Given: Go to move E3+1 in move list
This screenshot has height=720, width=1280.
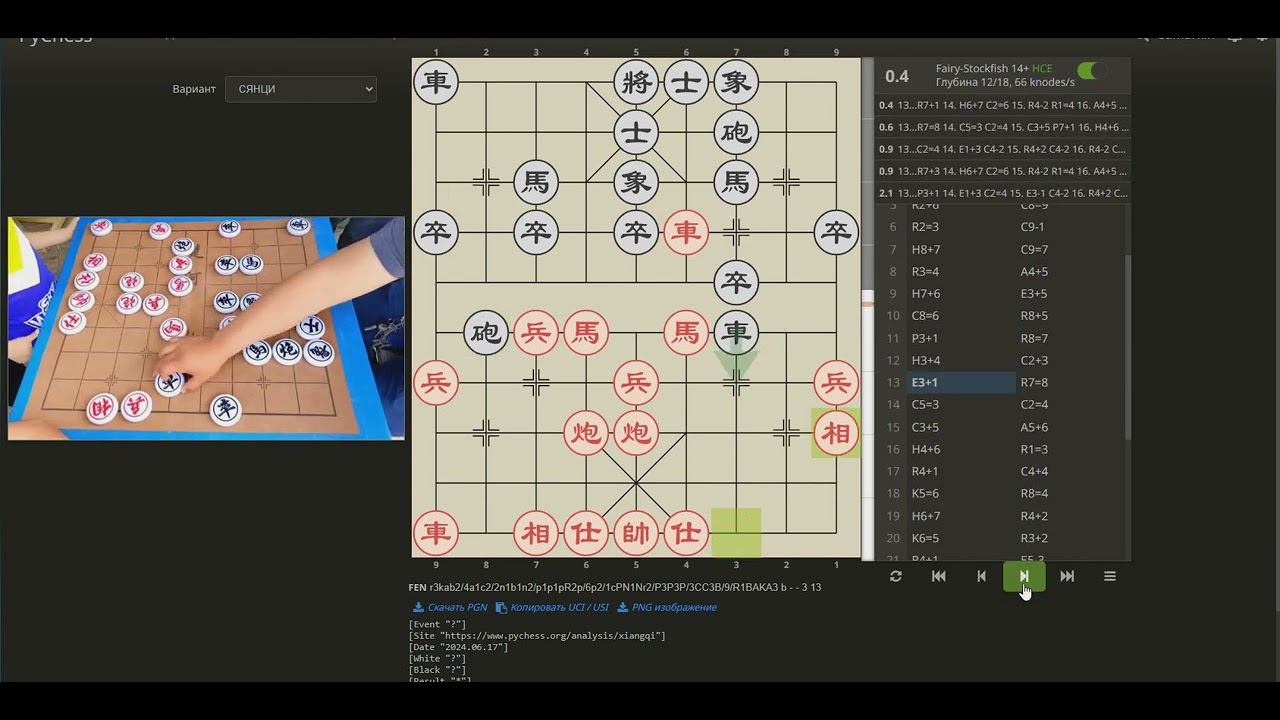Looking at the screenshot, I should pyautogui.click(x=961, y=382).
